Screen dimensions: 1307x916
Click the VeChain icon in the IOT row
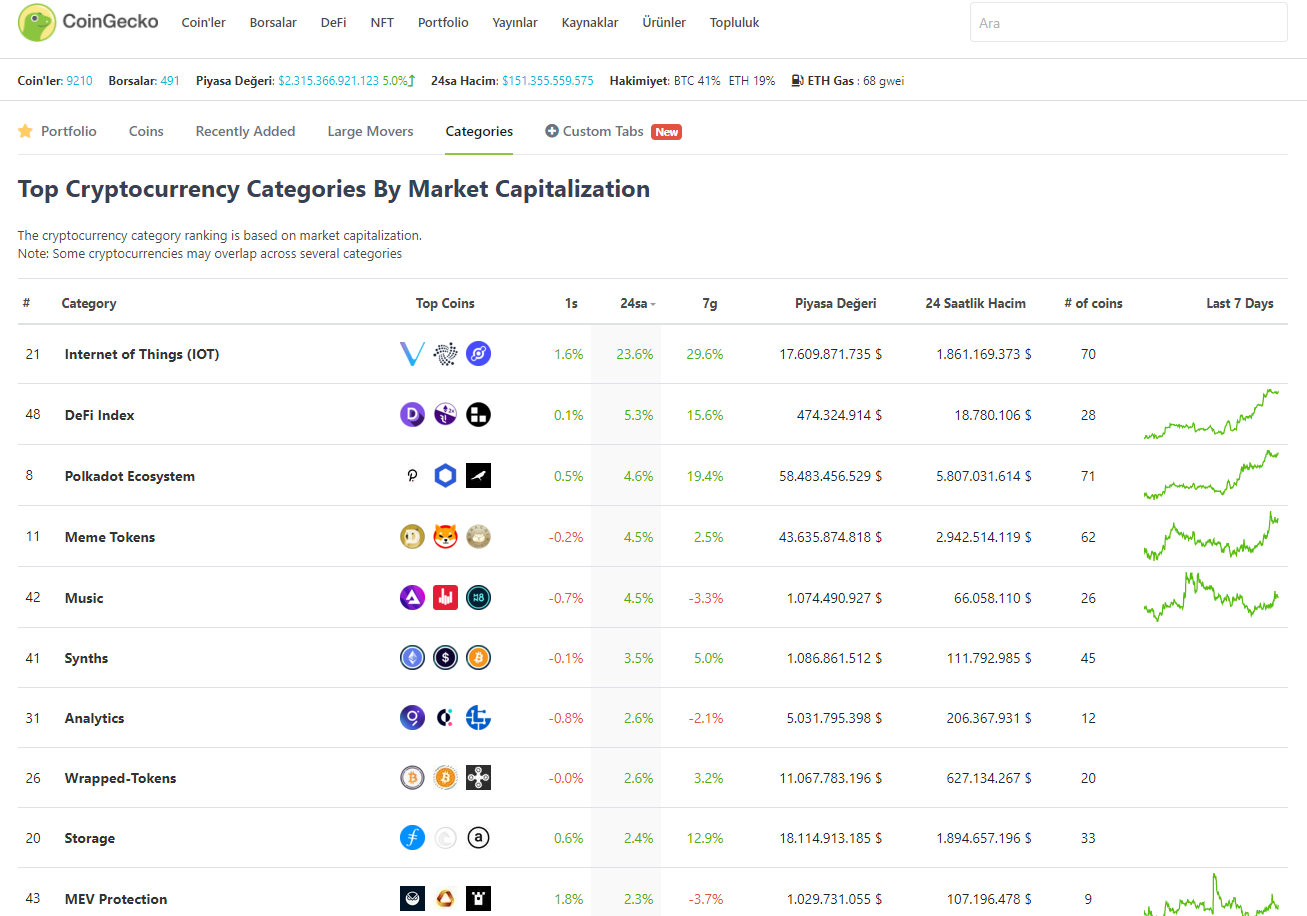coord(412,354)
